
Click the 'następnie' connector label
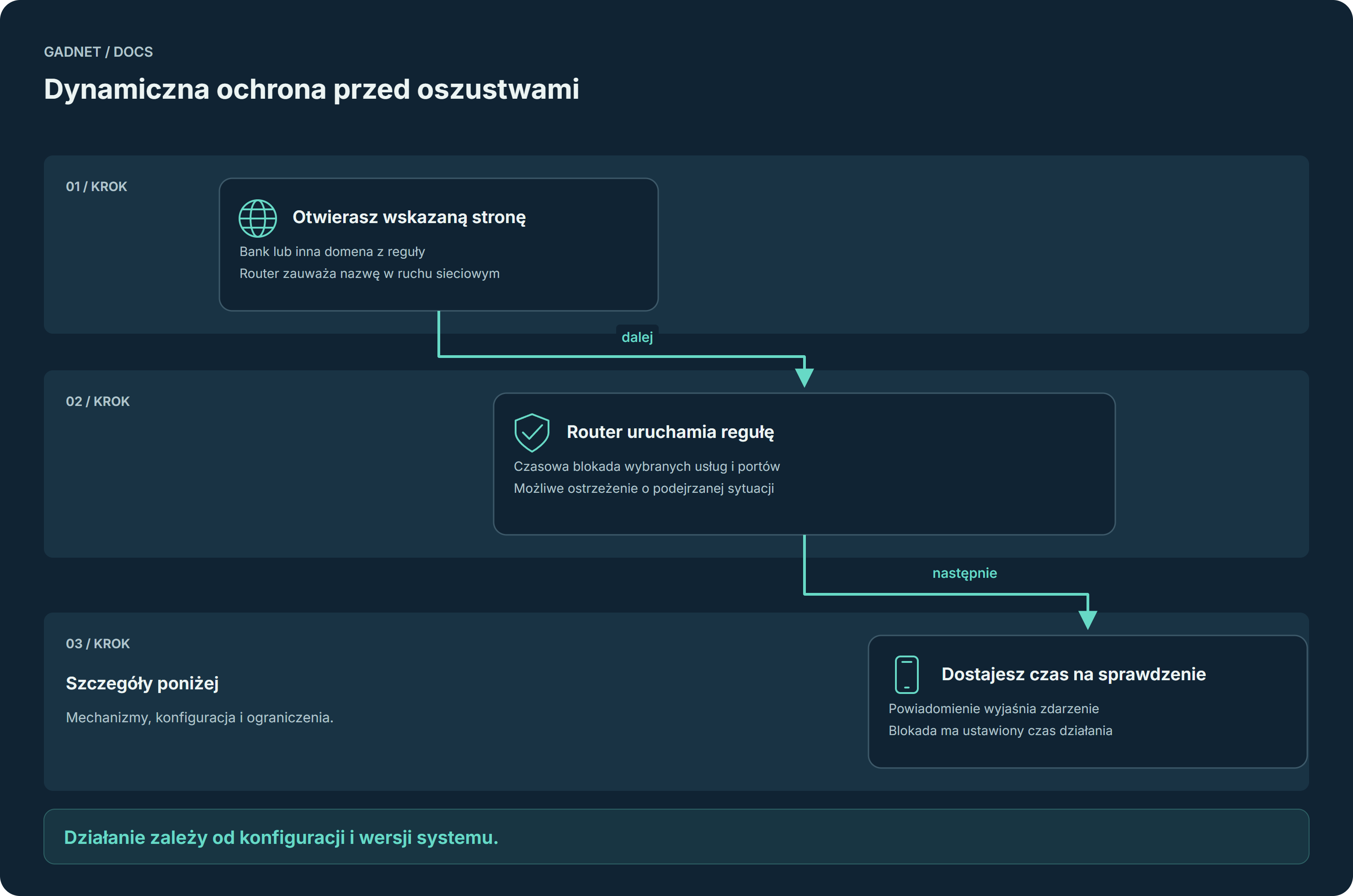pyautogui.click(x=964, y=573)
